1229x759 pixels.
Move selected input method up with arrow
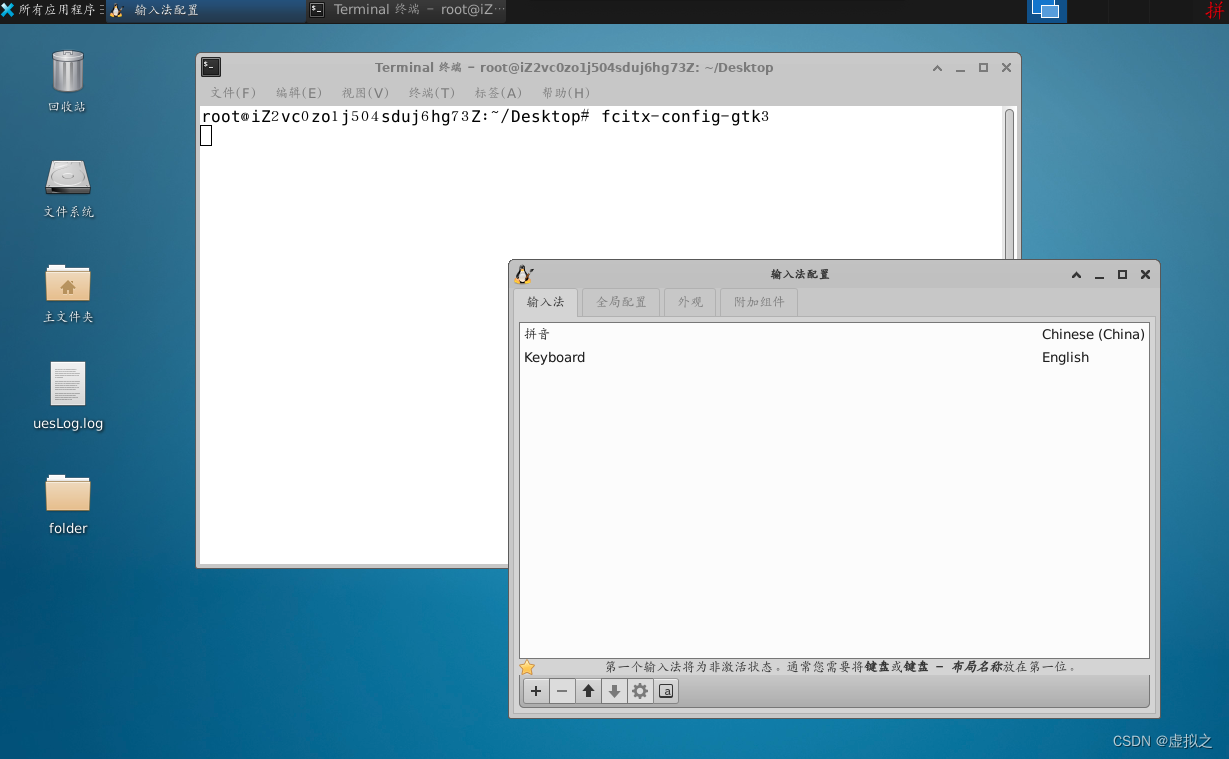[588, 691]
